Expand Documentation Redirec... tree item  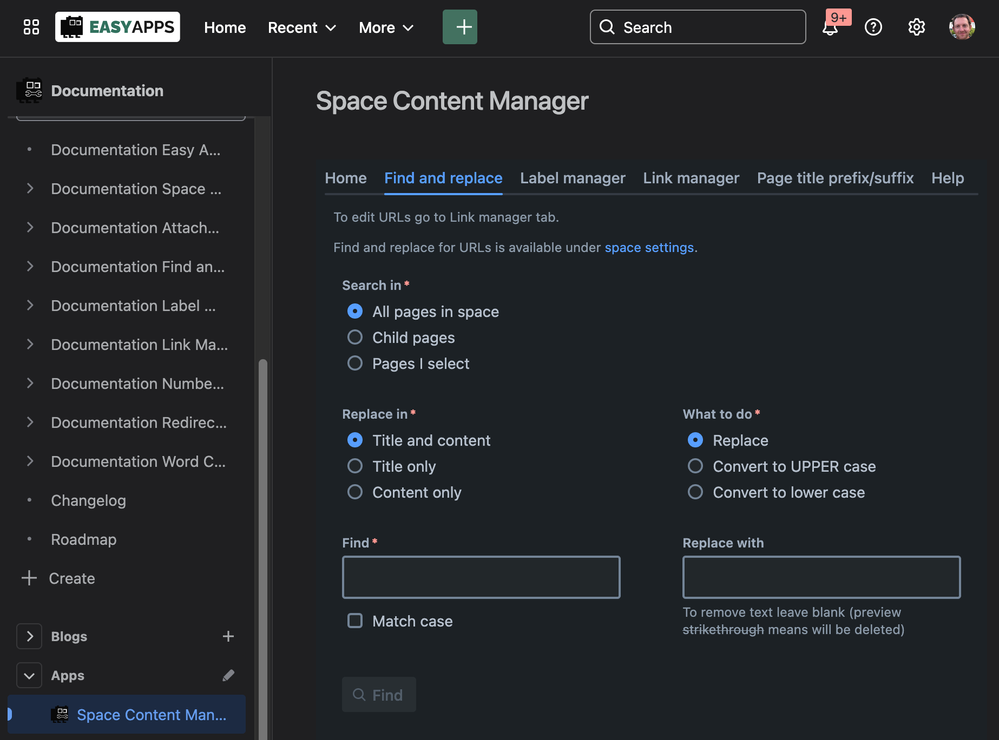(x=30, y=422)
